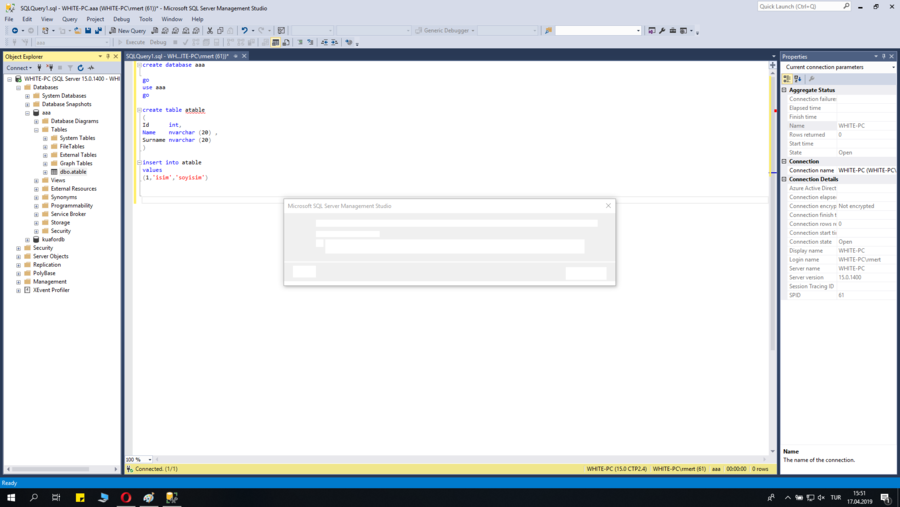Open the Connect dropdown in Object Explorer
Screen dimensions: 900x507
click(19, 68)
